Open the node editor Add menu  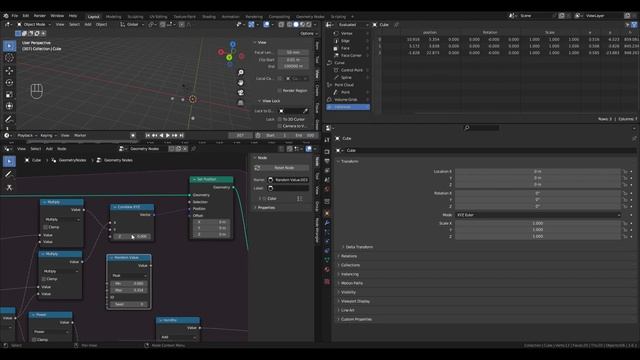(49, 149)
